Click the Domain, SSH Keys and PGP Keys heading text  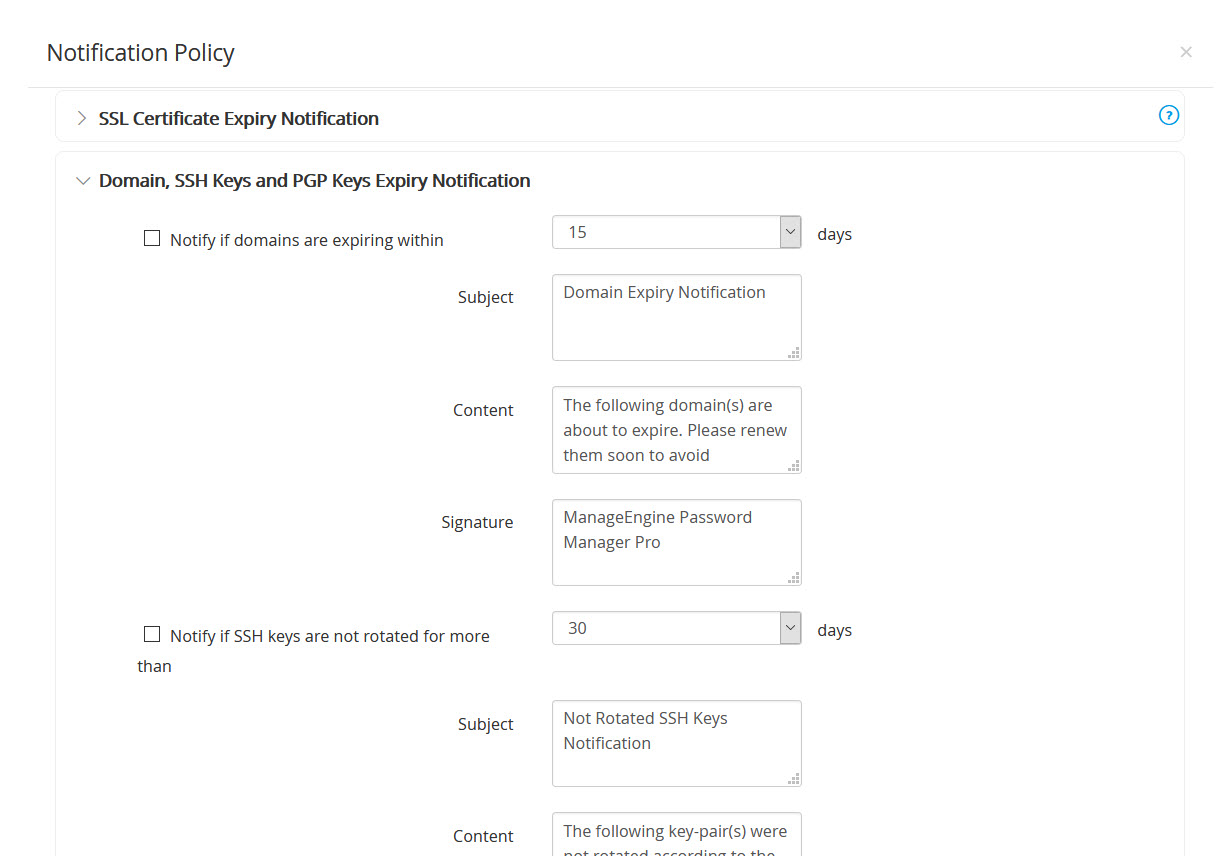314,181
